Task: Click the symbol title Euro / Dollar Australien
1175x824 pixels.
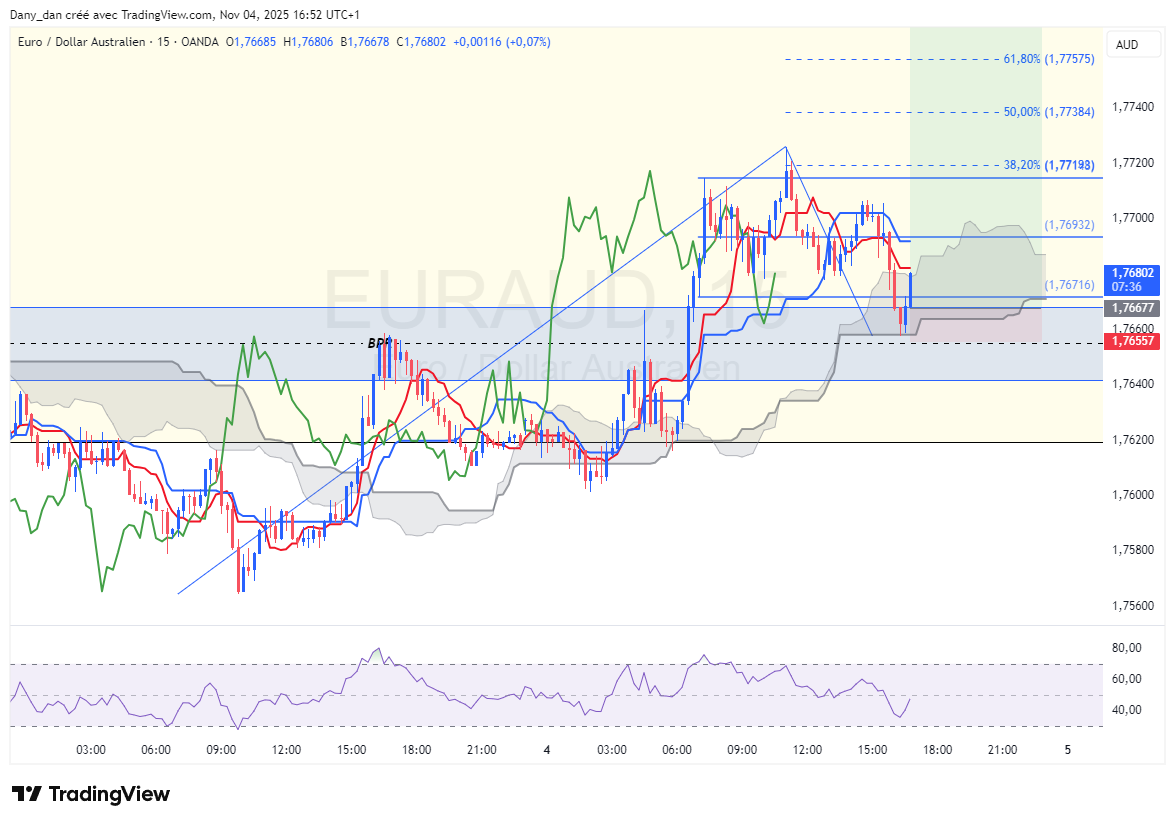Action: click(x=82, y=42)
